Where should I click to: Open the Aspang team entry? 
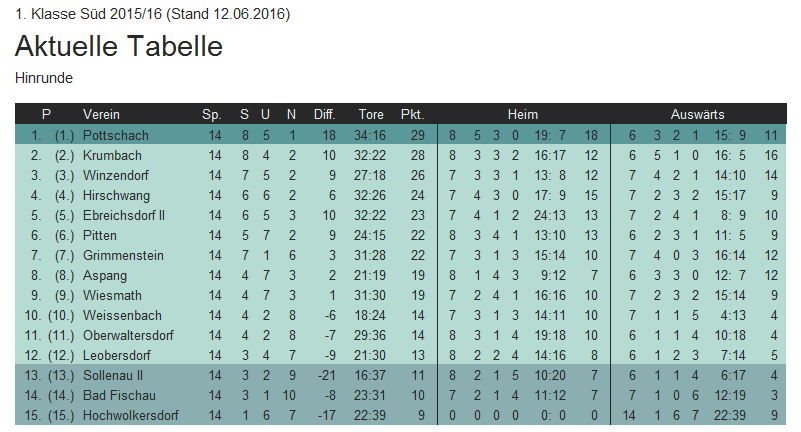[104, 276]
